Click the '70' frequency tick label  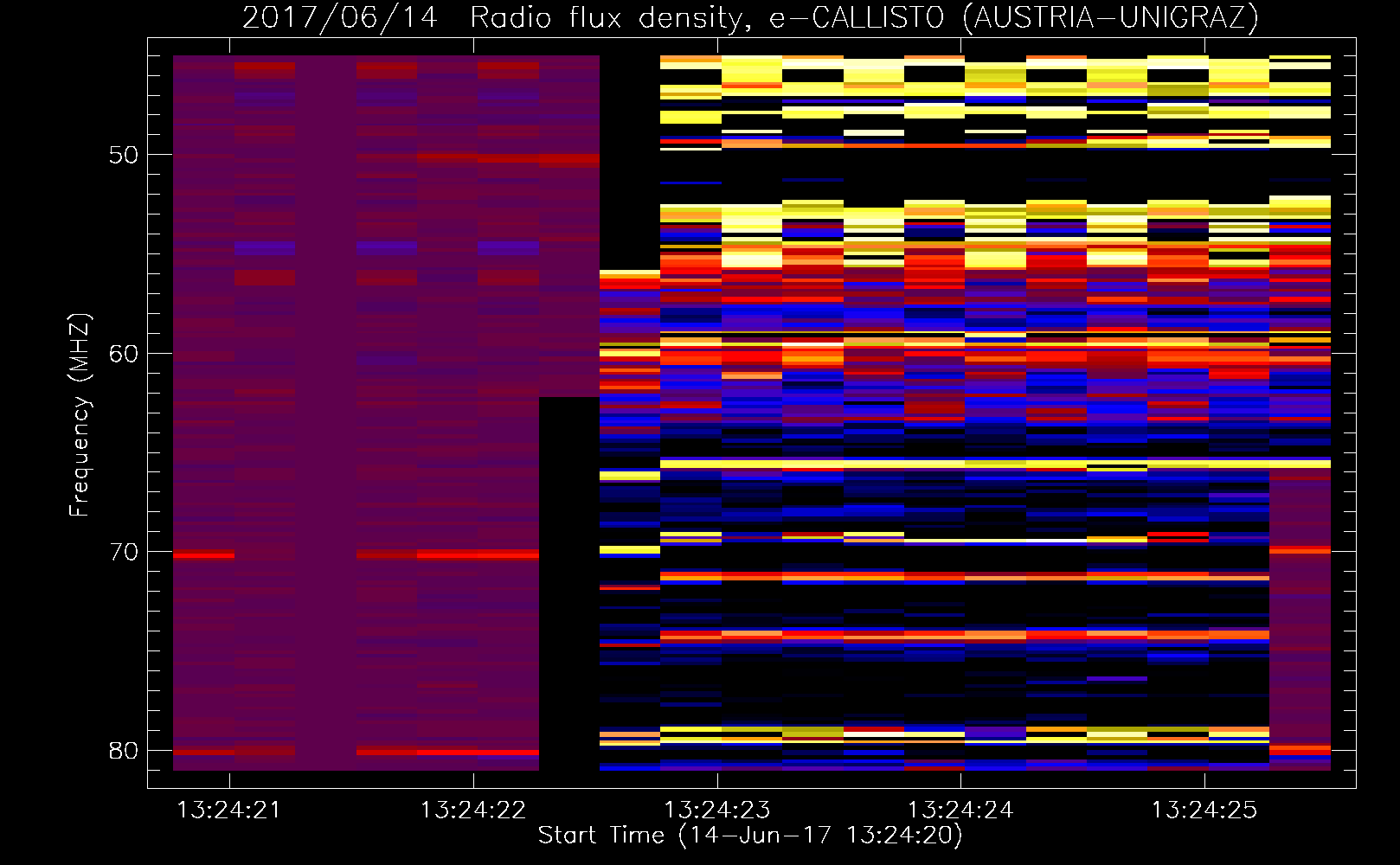tap(124, 552)
